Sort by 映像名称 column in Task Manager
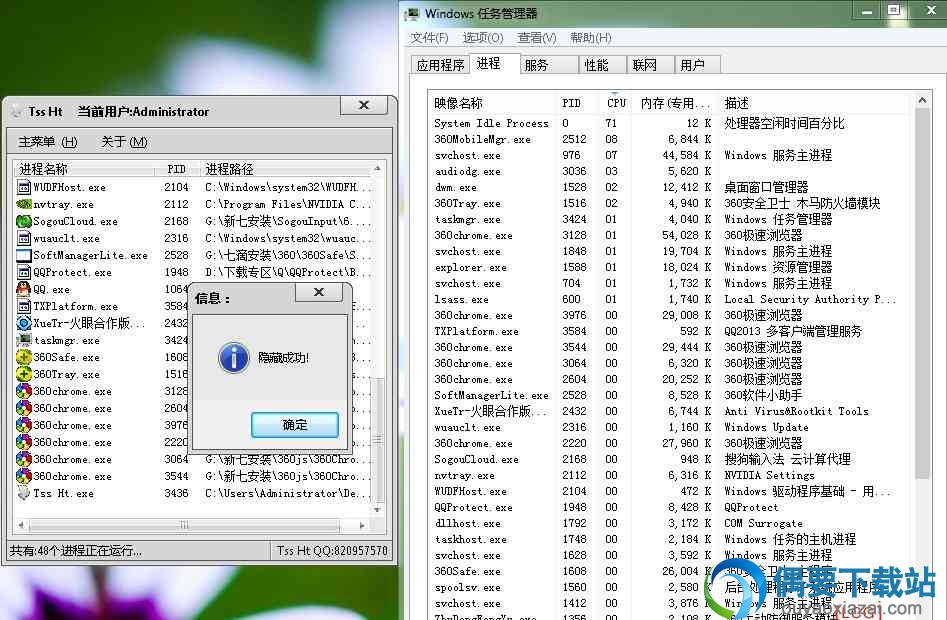Screen dimensions: 947x620 point(491,103)
